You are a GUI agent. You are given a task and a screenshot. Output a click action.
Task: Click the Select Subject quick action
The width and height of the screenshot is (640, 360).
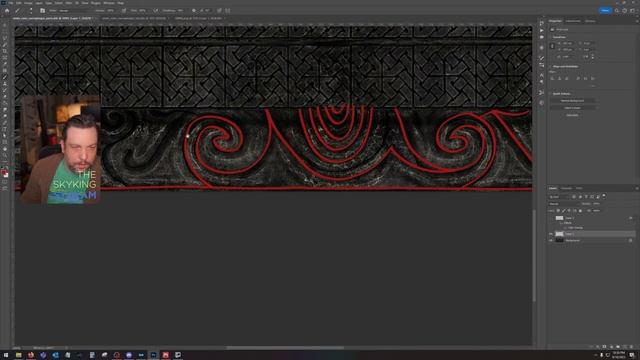[572, 108]
